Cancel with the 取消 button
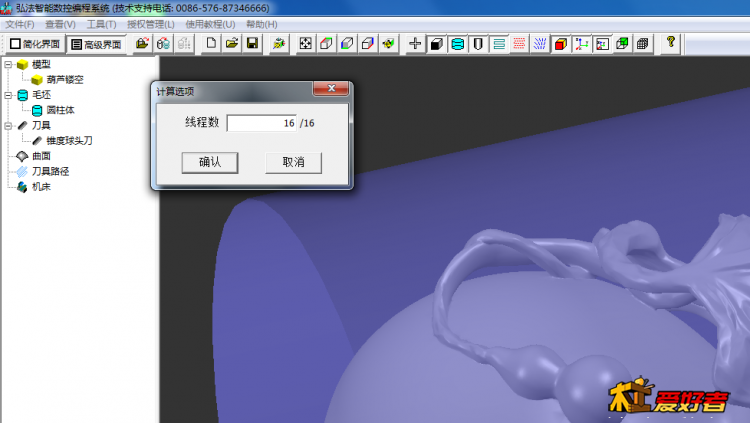750x423 pixels. [x=293, y=163]
